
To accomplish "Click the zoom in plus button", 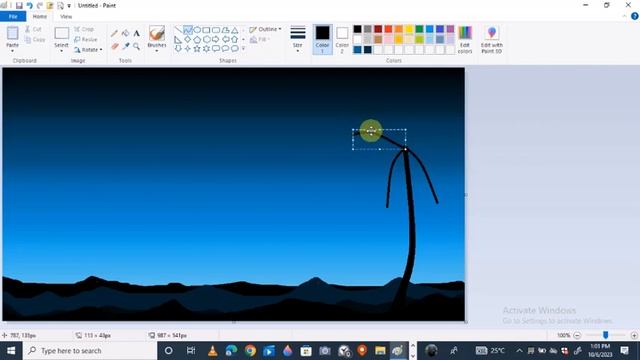I will coord(634,336).
